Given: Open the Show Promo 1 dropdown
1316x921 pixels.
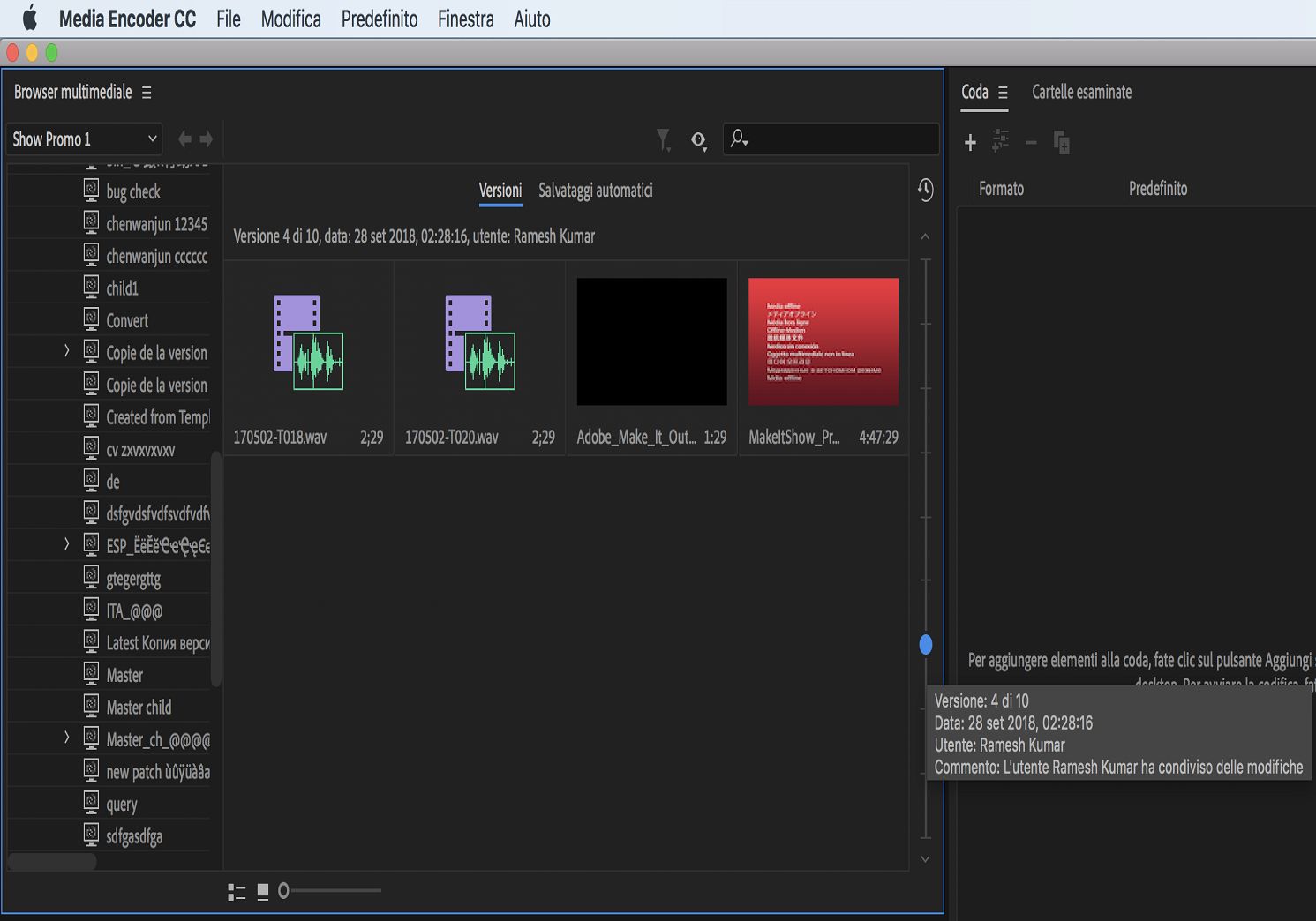Looking at the screenshot, I should (84, 139).
